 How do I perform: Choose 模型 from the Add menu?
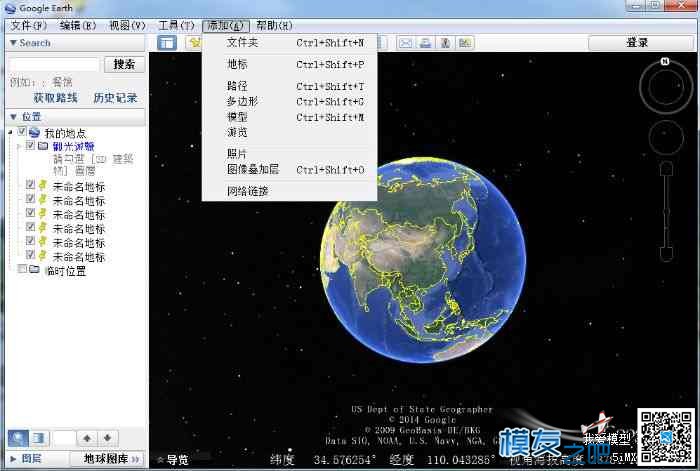(x=290, y=117)
